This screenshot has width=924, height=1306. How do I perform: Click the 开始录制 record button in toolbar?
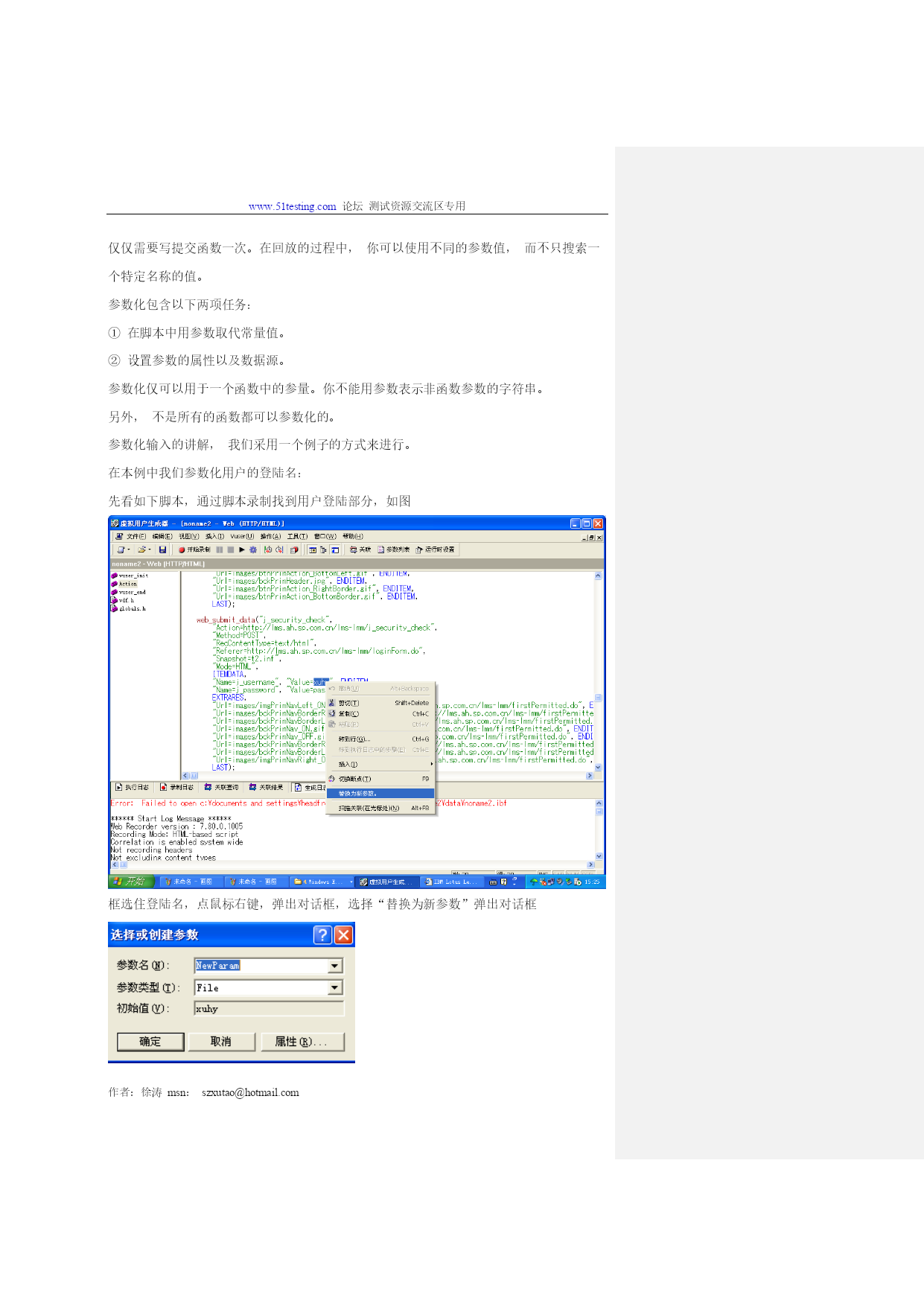point(195,550)
